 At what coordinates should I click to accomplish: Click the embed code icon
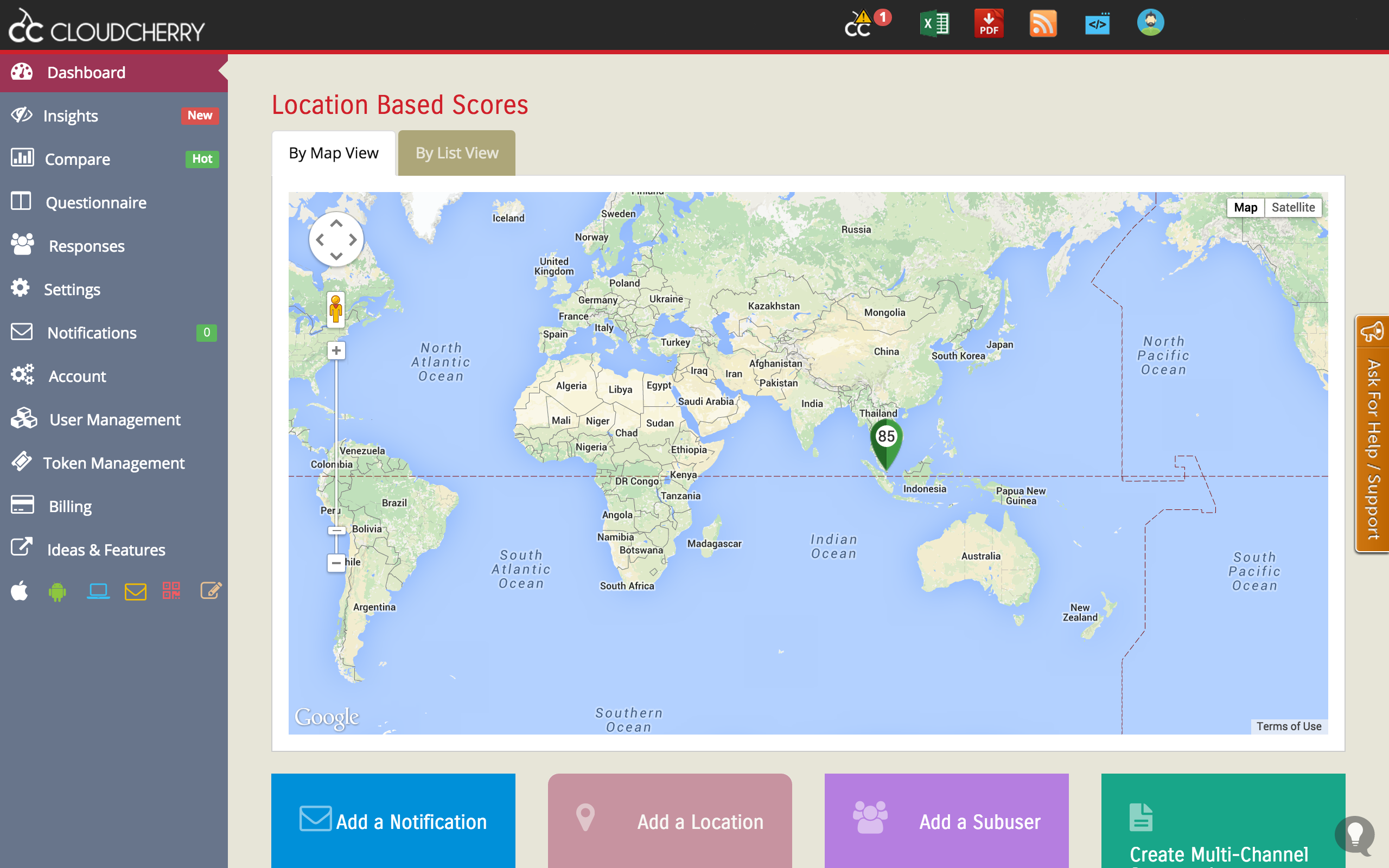tap(1097, 23)
